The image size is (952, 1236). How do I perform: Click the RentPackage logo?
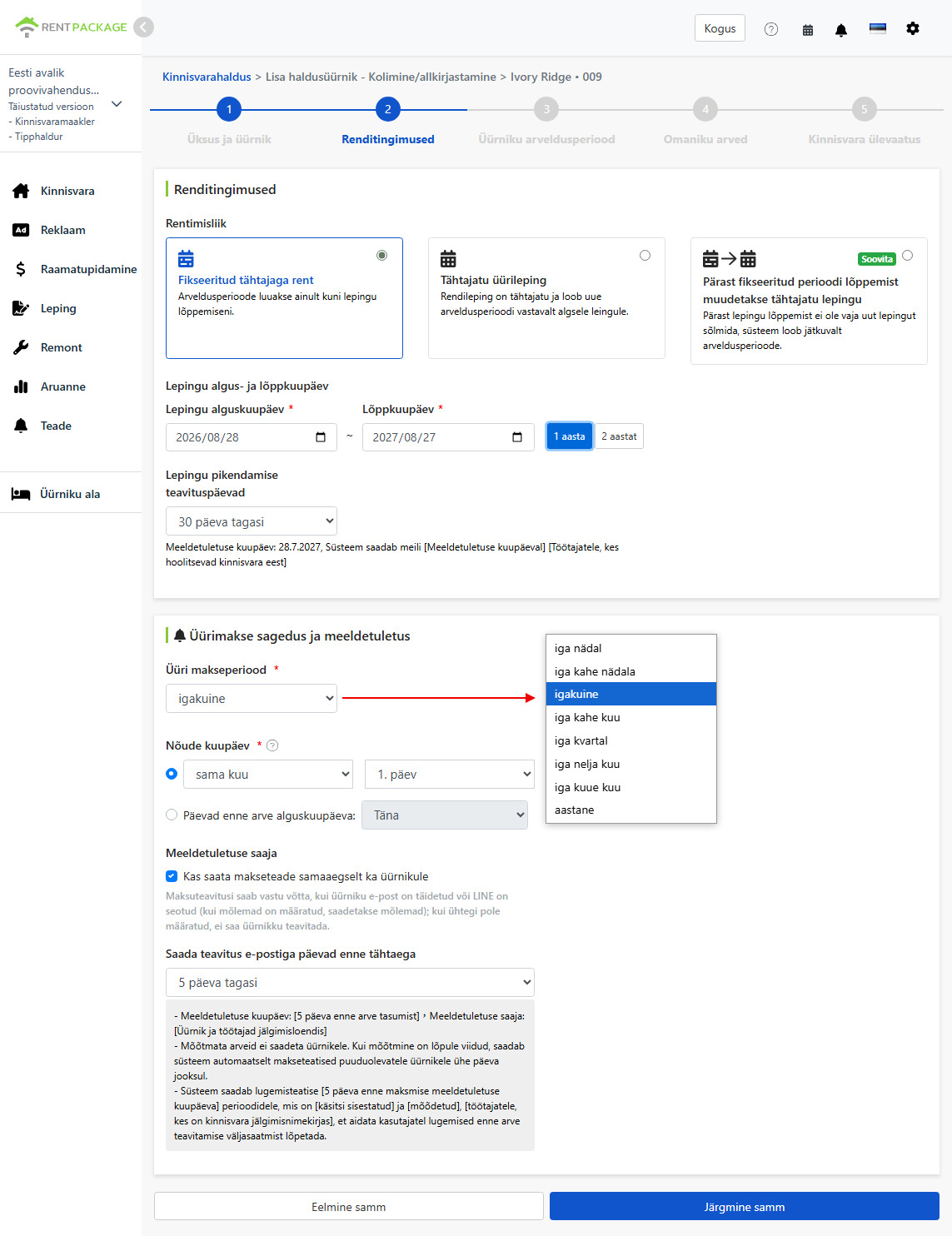click(x=71, y=27)
